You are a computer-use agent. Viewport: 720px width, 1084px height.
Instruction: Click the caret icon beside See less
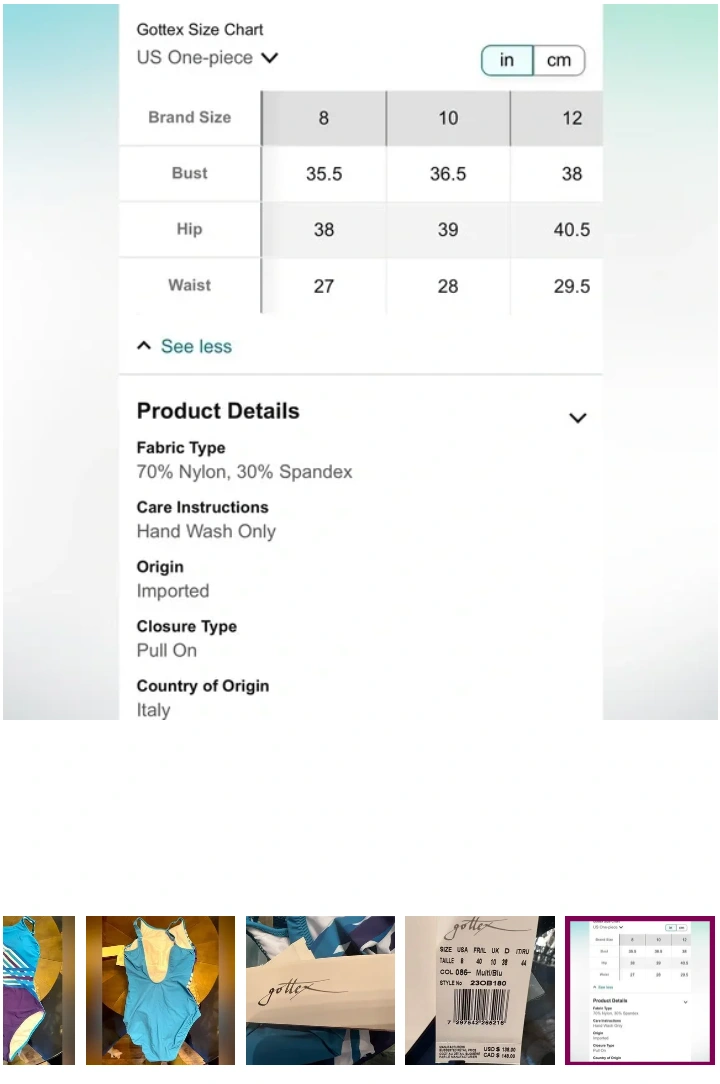click(x=144, y=346)
